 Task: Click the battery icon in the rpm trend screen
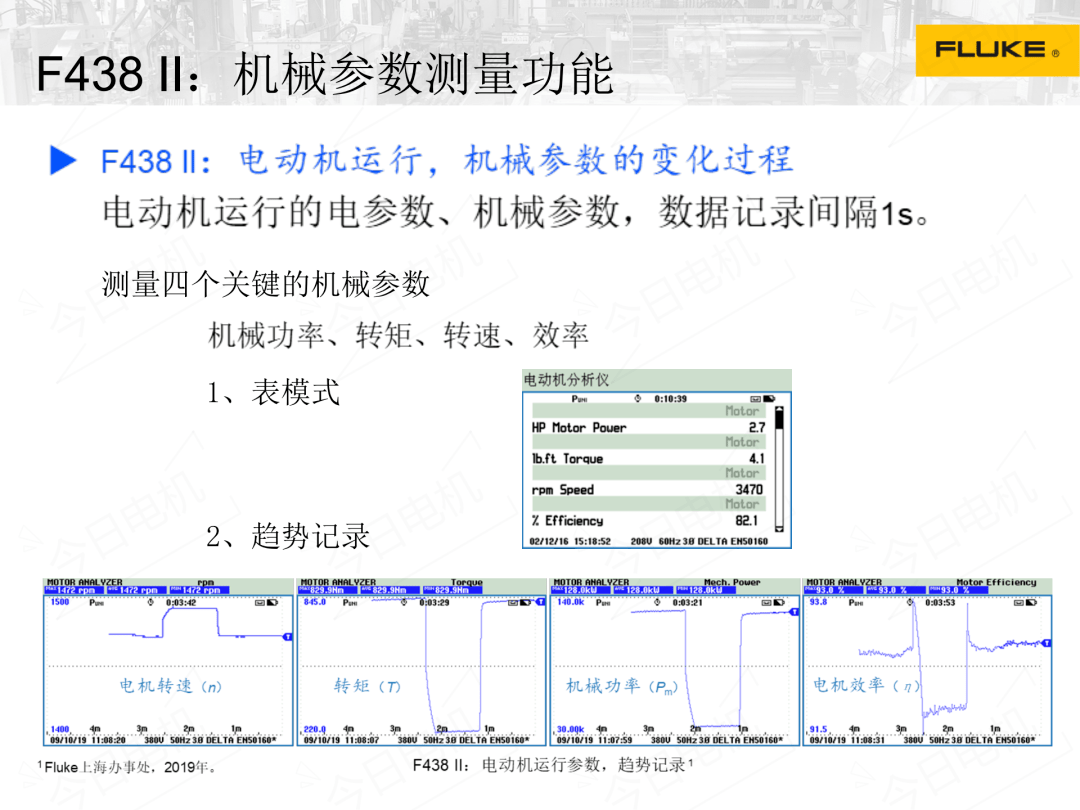[273, 602]
